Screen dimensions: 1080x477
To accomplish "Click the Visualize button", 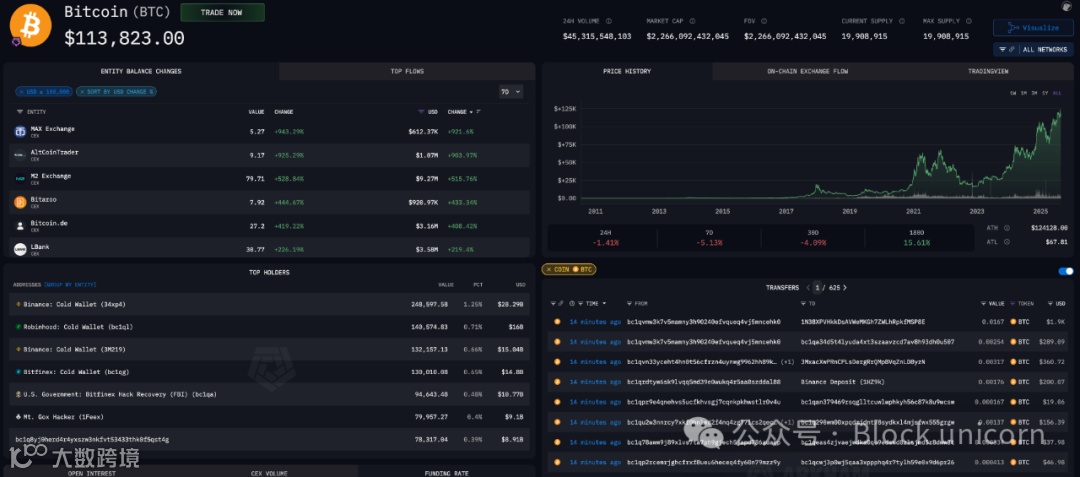I will (x=1033, y=28).
